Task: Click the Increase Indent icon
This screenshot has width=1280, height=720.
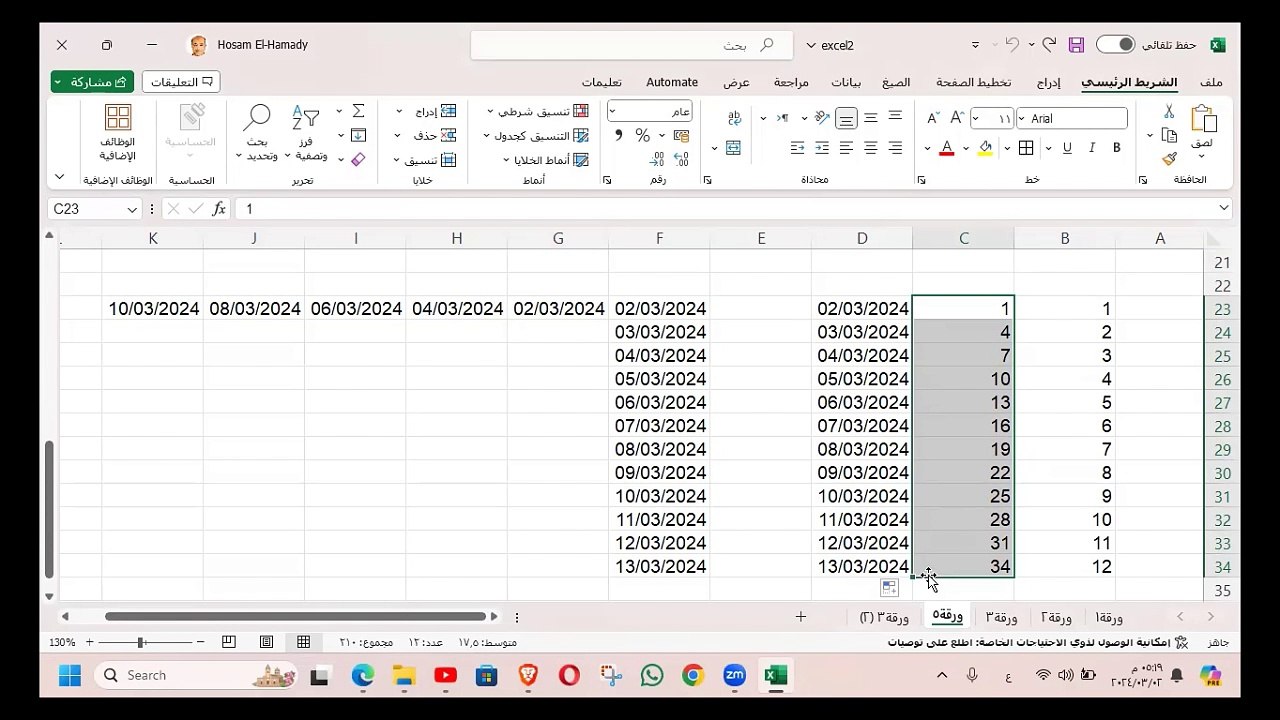Action: pos(797,148)
